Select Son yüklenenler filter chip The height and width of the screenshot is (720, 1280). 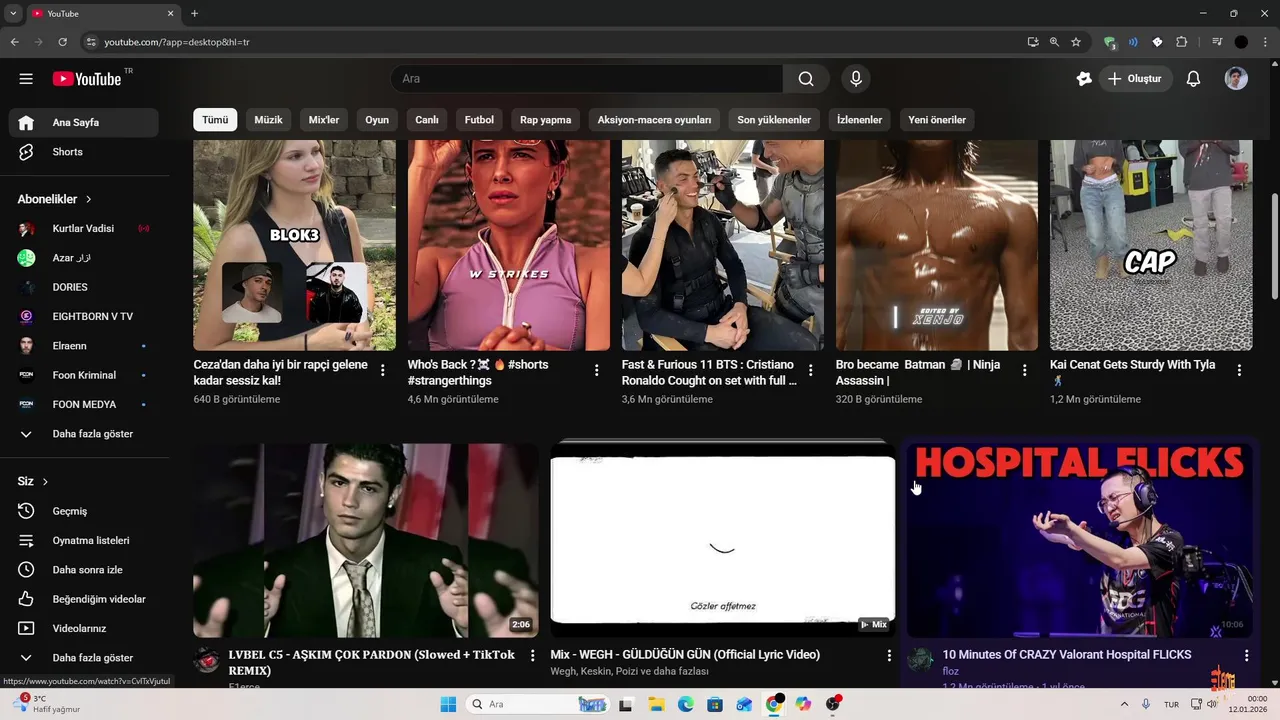(x=774, y=120)
